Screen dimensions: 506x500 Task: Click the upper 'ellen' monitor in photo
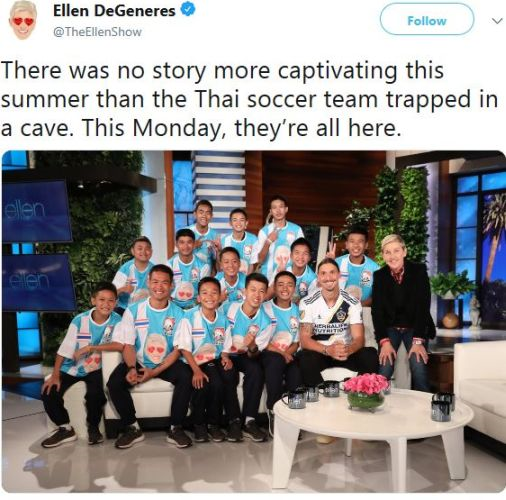36,212
